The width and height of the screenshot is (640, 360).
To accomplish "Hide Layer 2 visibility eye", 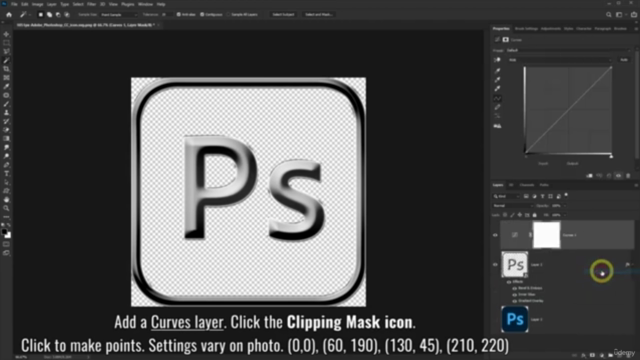I will pos(495,264).
